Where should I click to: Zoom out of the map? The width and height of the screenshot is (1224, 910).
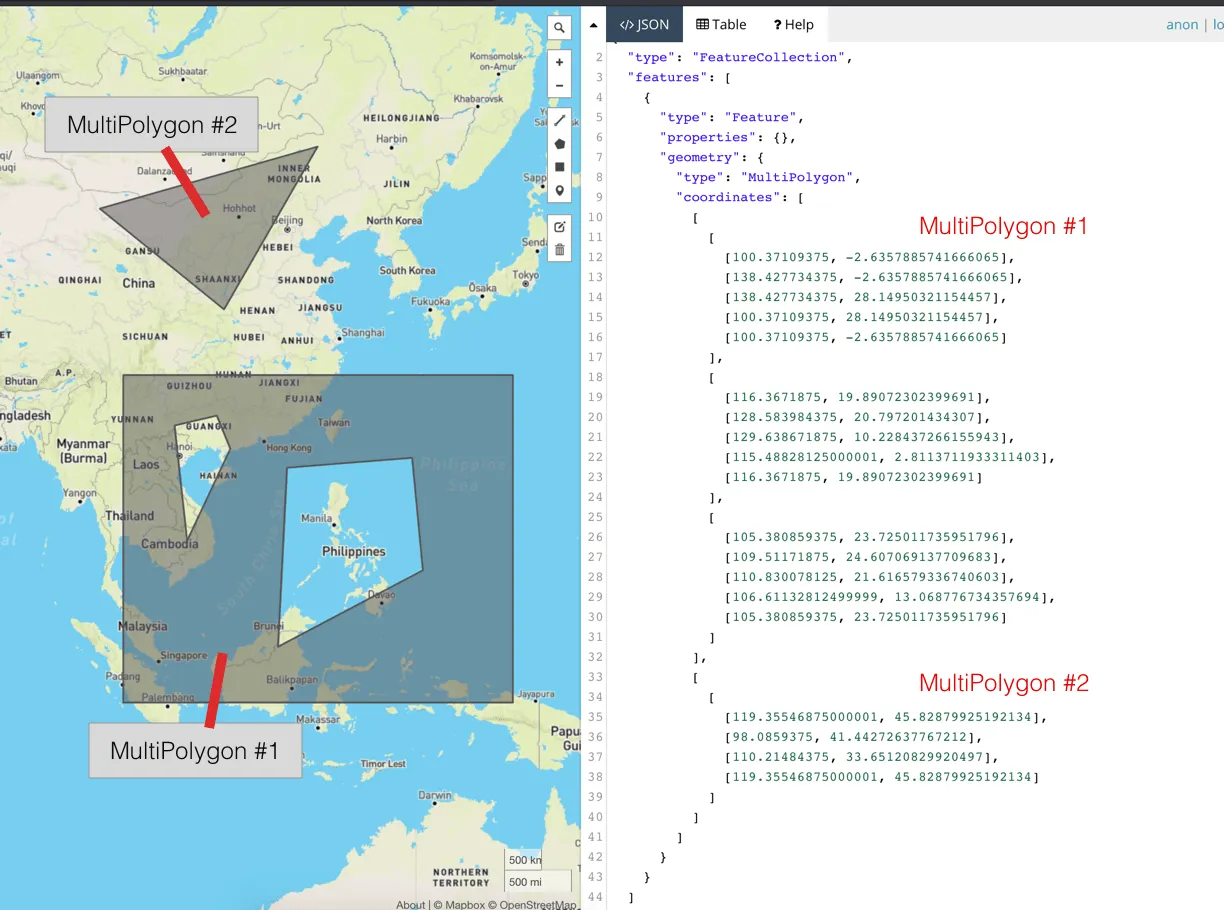click(559, 86)
